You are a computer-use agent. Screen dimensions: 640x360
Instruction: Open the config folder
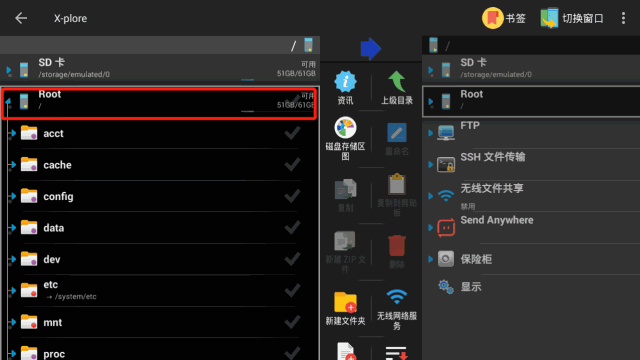coord(160,196)
